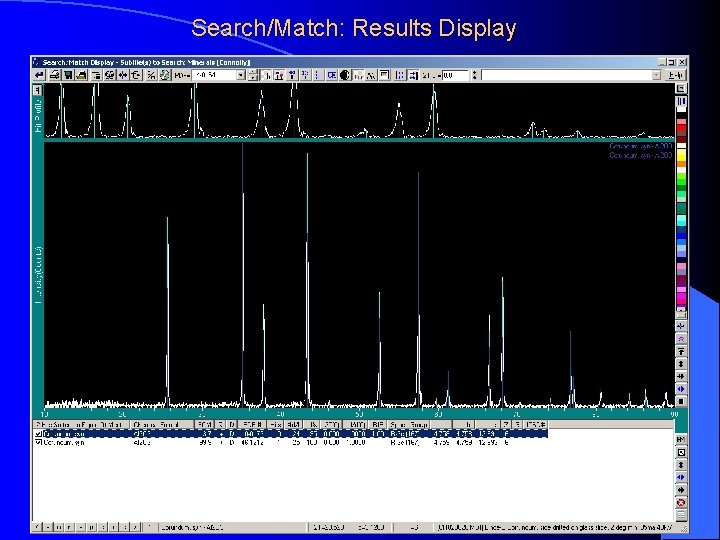Click the blue cross icon under the color palette

coord(681,326)
